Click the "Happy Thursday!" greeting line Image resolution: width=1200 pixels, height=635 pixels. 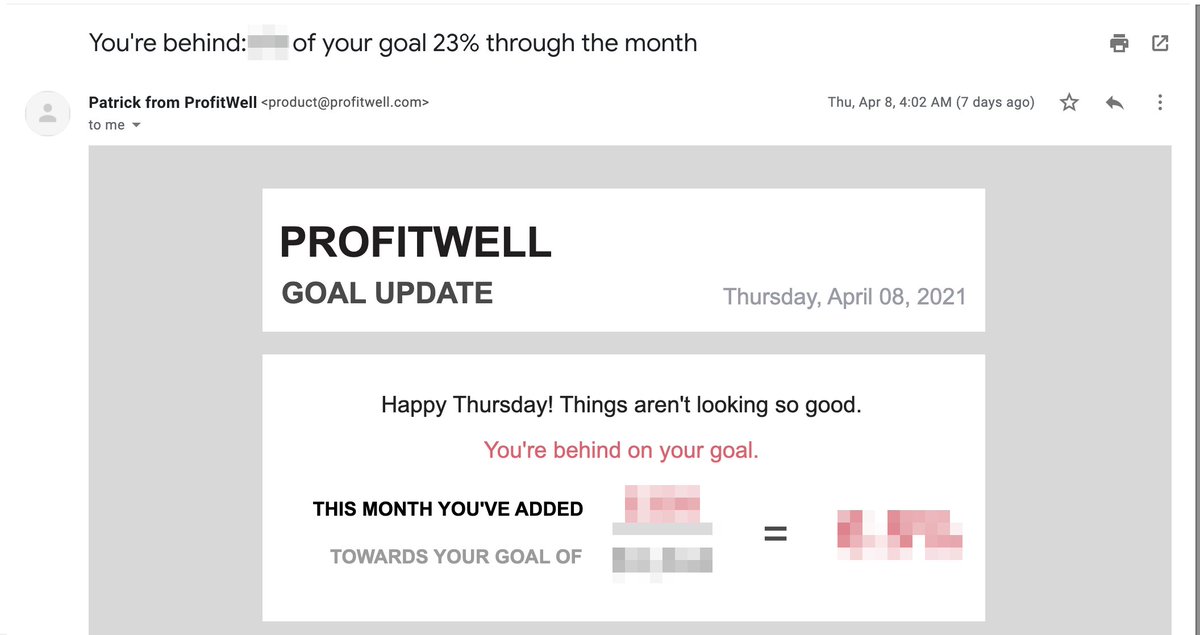pyautogui.click(x=621, y=405)
